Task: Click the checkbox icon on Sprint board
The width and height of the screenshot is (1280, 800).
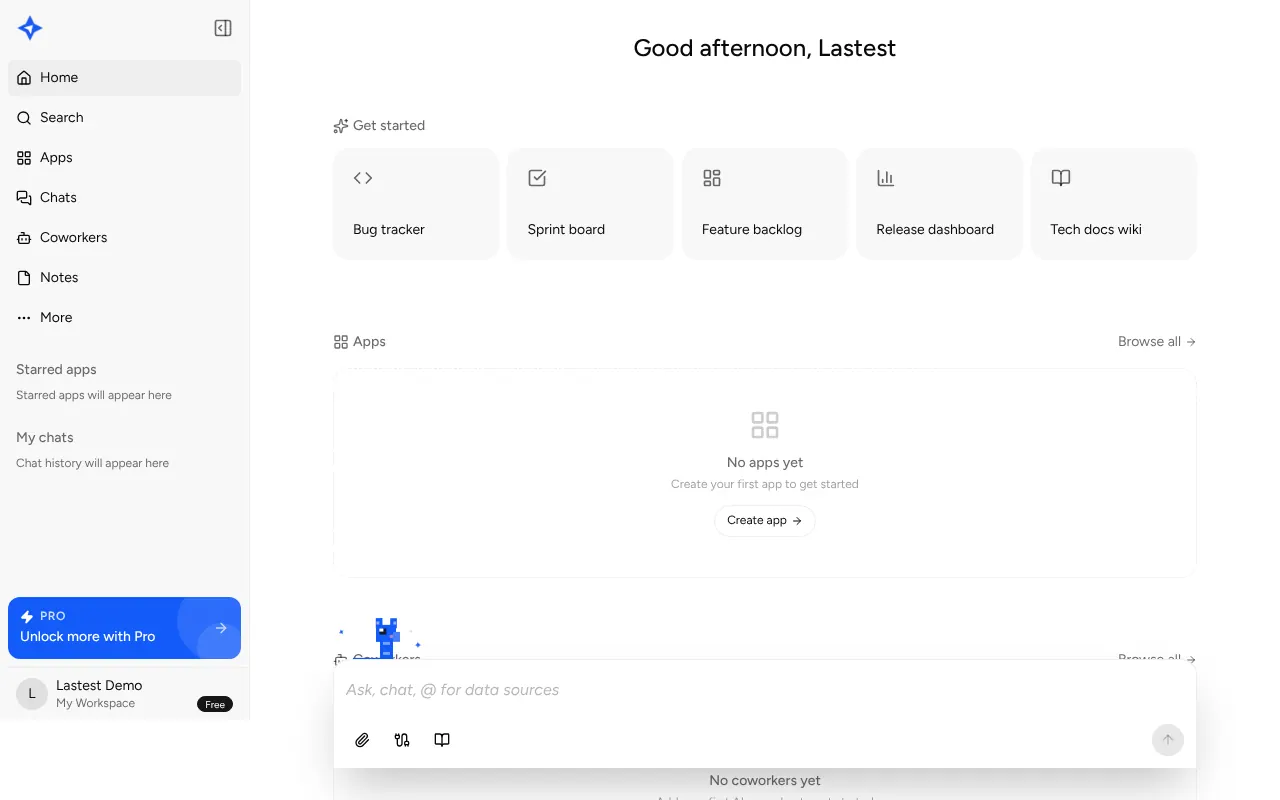Action: [537, 178]
